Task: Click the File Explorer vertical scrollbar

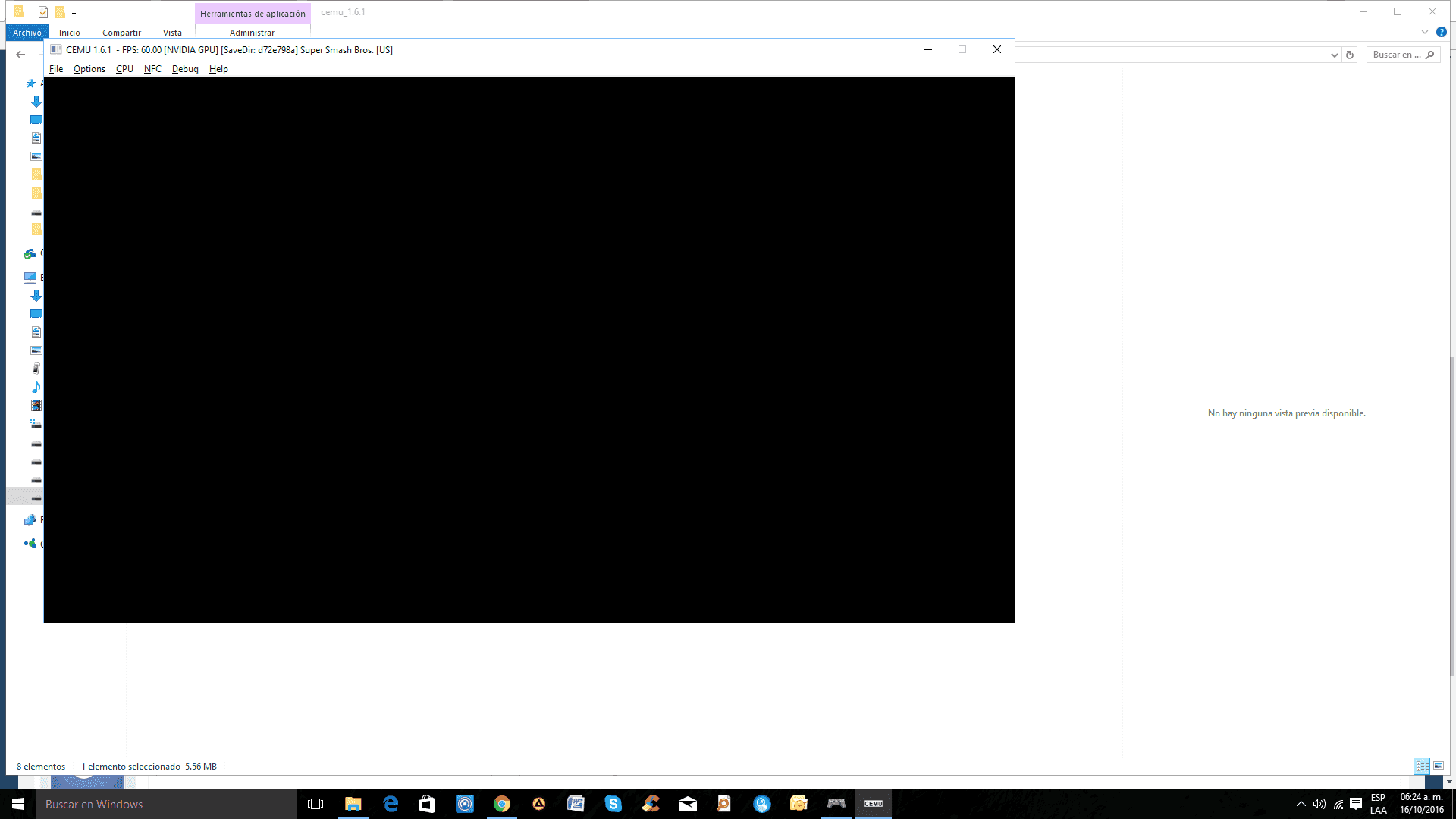Action: point(1451,516)
